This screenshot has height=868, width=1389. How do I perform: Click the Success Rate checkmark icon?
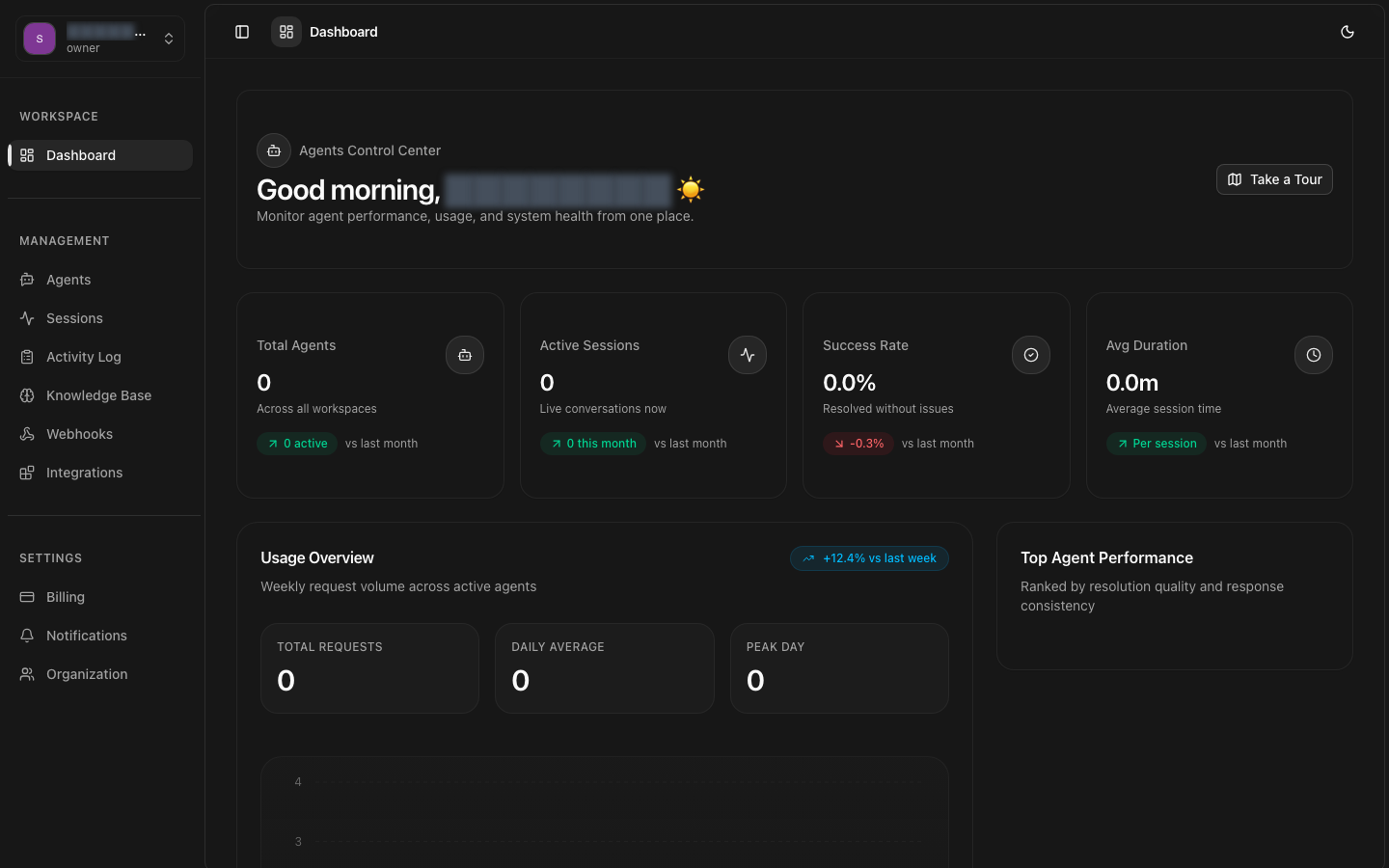[x=1031, y=355]
